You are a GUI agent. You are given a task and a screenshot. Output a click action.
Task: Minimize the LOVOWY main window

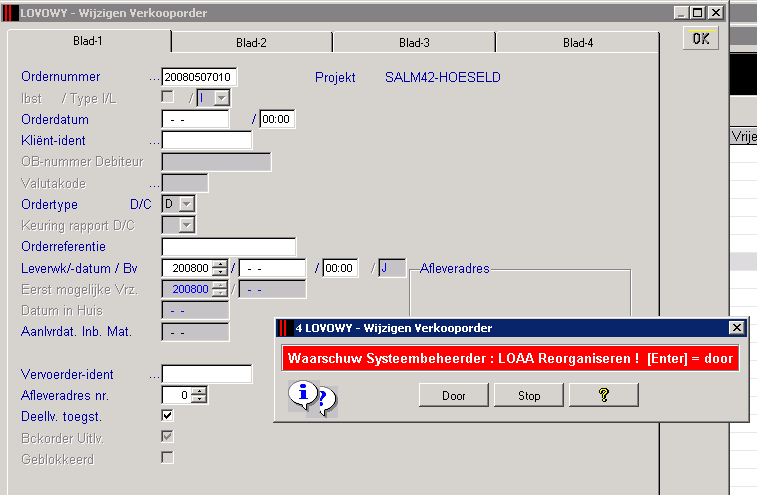pyautogui.click(x=681, y=13)
